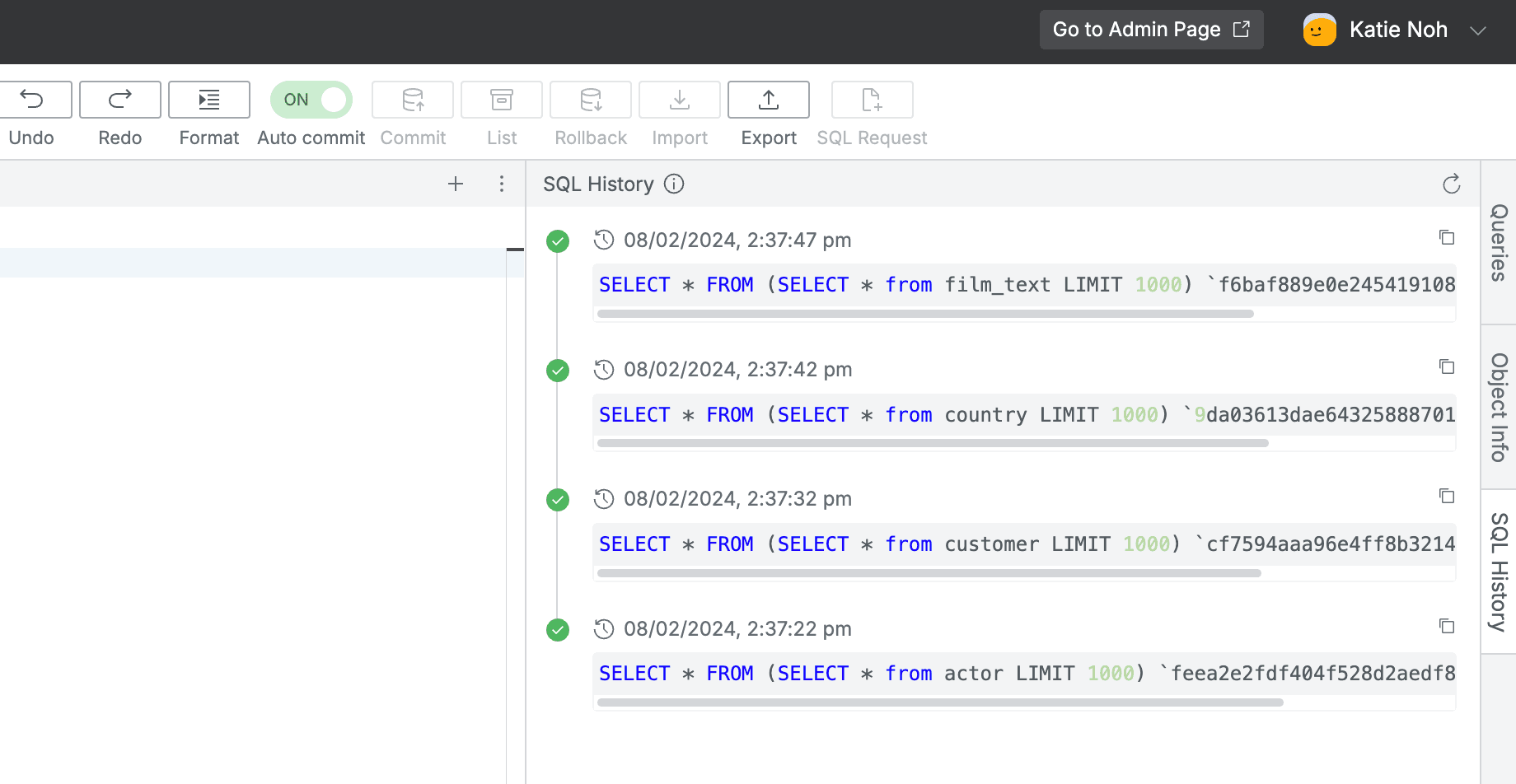Open the three-dot panel menu
The height and width of the screenshot is (784, 1516).
(x=502, y=184)
